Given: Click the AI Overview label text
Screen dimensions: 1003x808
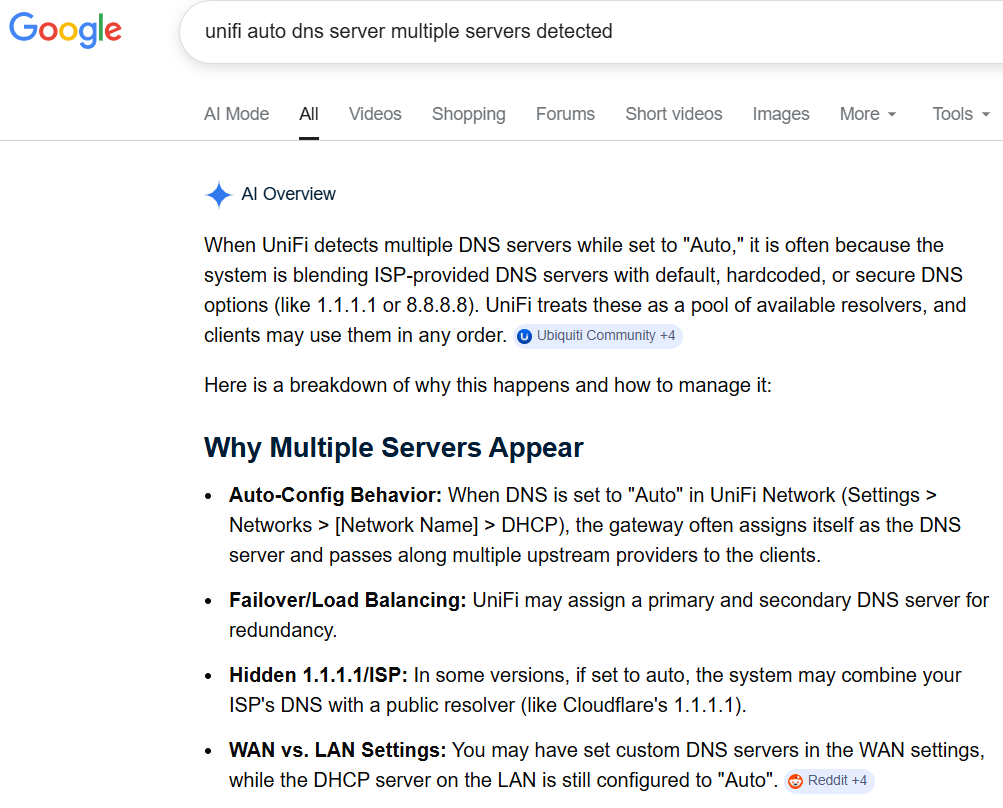Looking at the screenshot, I should point(289,194).
